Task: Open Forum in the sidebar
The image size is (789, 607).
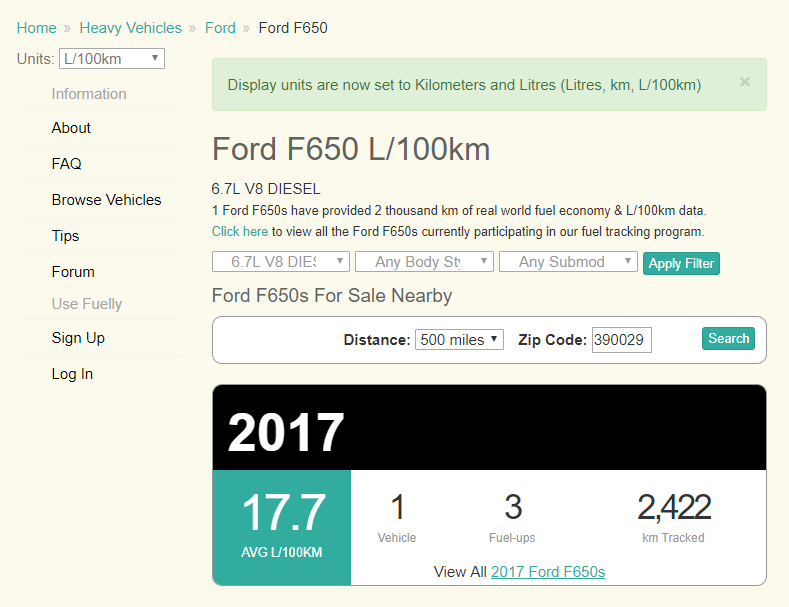Action: [73, 272]
